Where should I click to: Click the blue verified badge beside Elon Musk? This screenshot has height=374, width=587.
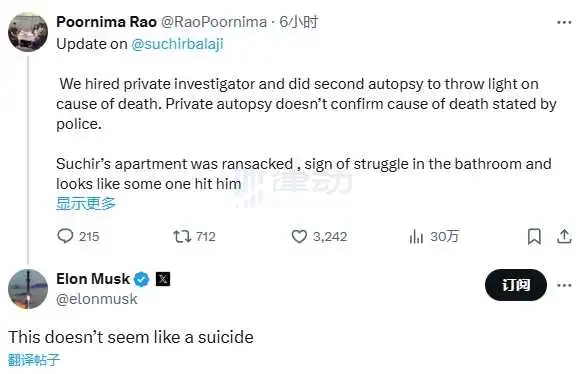[142, 279]
